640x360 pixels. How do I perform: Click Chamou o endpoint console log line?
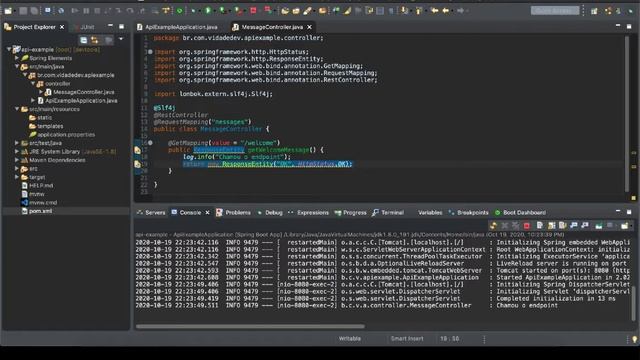[x=527, y=305]
